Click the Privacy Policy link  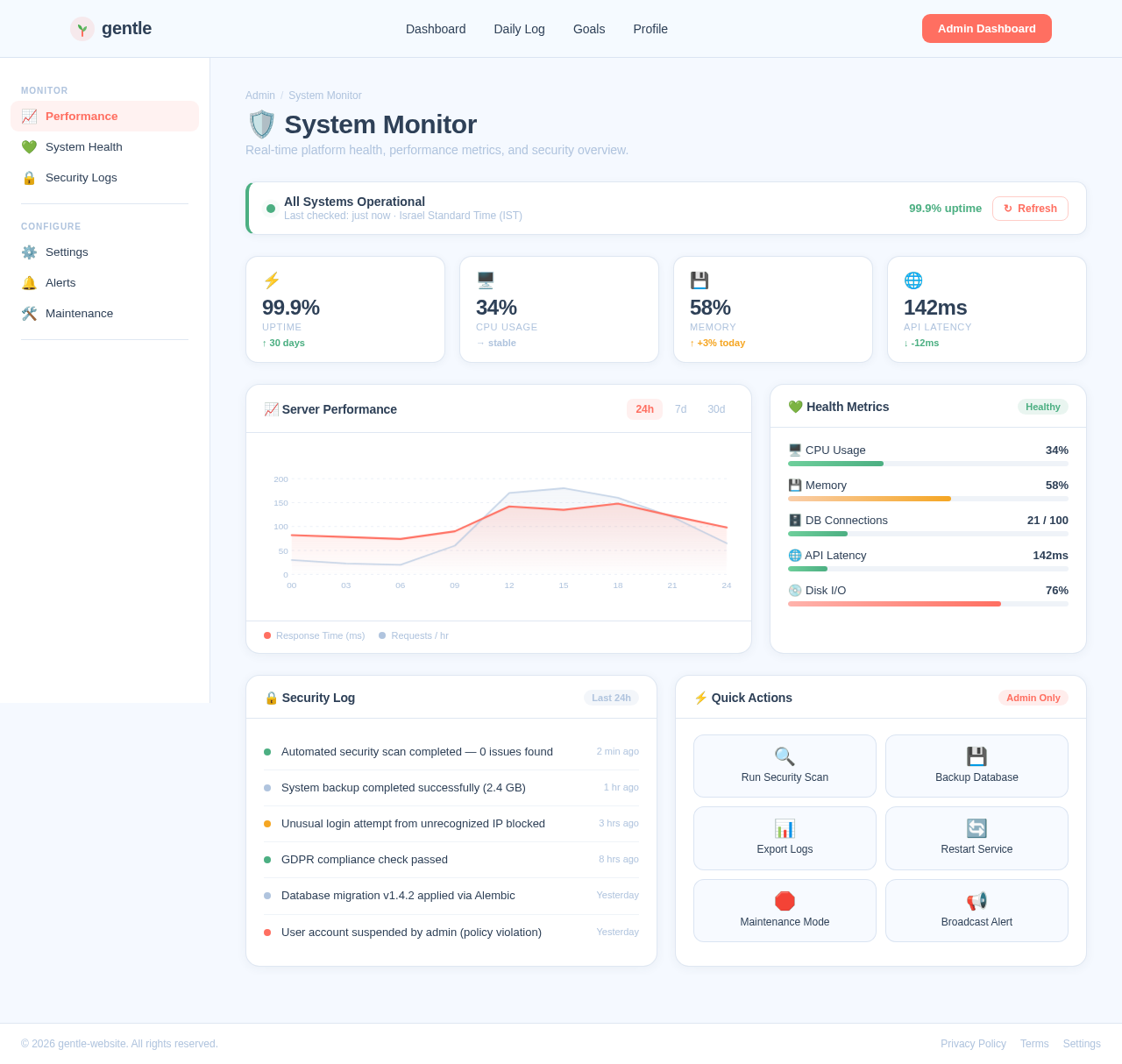coord(973,1044)
